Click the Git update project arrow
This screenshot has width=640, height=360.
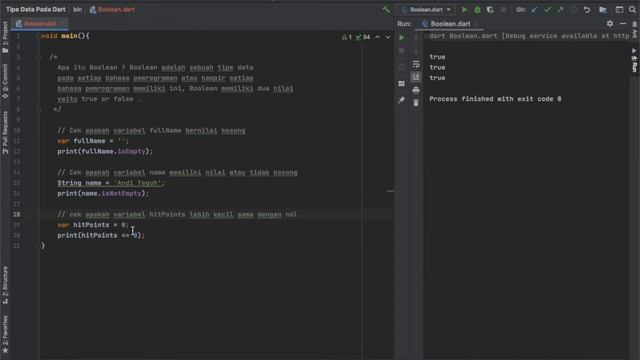click(534, 9)
